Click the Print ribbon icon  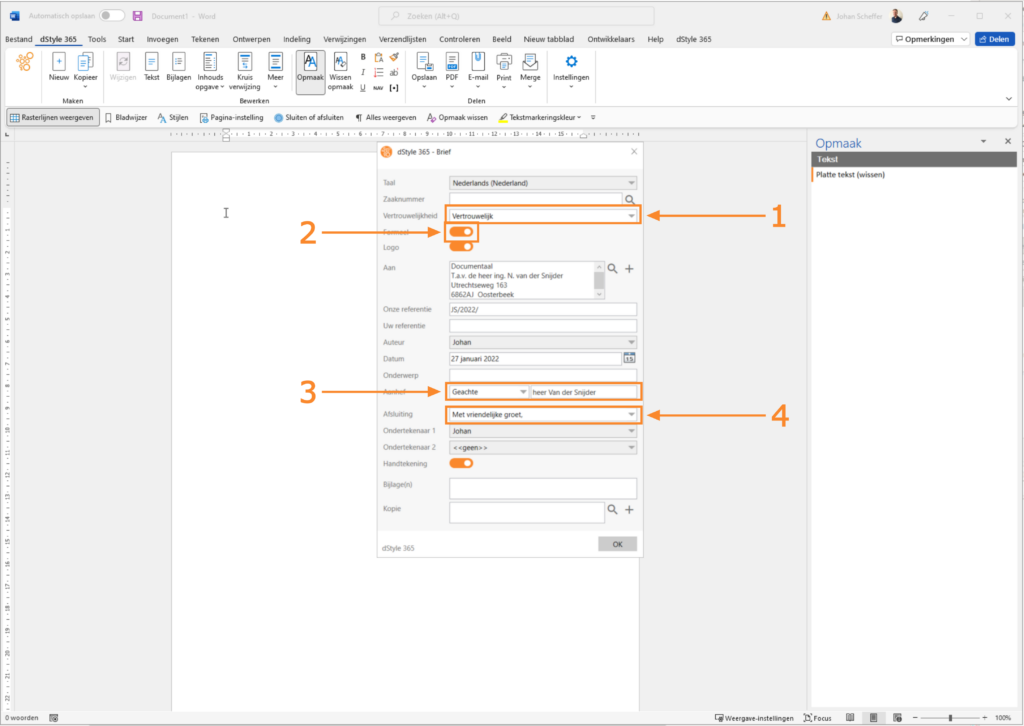click(504, 62)
